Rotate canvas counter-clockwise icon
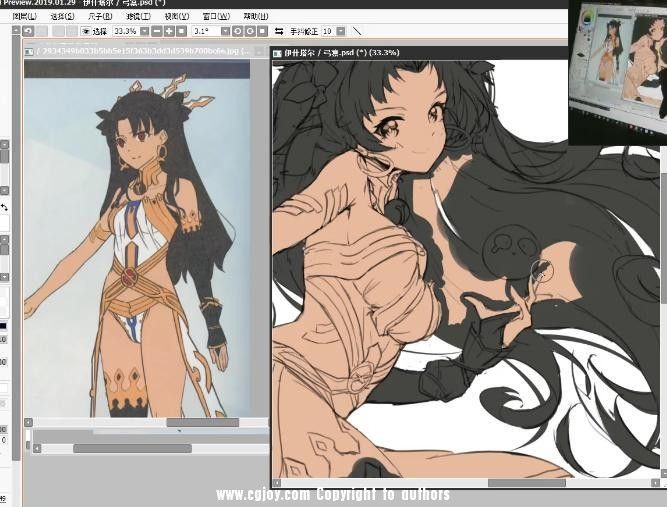The height and width of the screenshot is (507, 667). point(238,31)
